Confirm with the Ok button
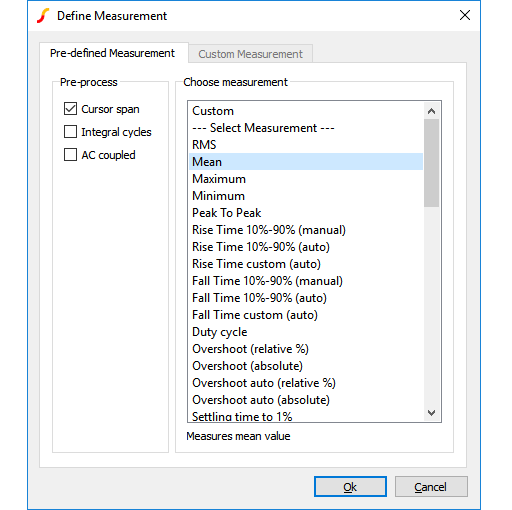Screen dimensions: 512x510 coord(350,487)
